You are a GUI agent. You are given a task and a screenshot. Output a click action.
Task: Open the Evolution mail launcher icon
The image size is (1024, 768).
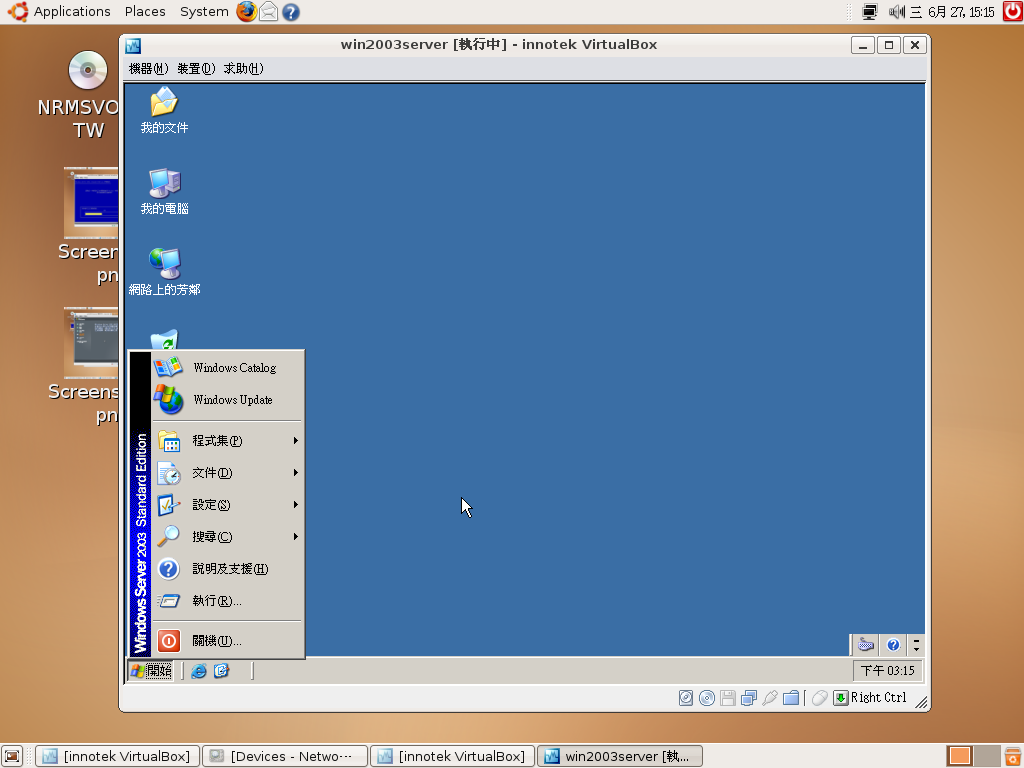pos(268,12)
